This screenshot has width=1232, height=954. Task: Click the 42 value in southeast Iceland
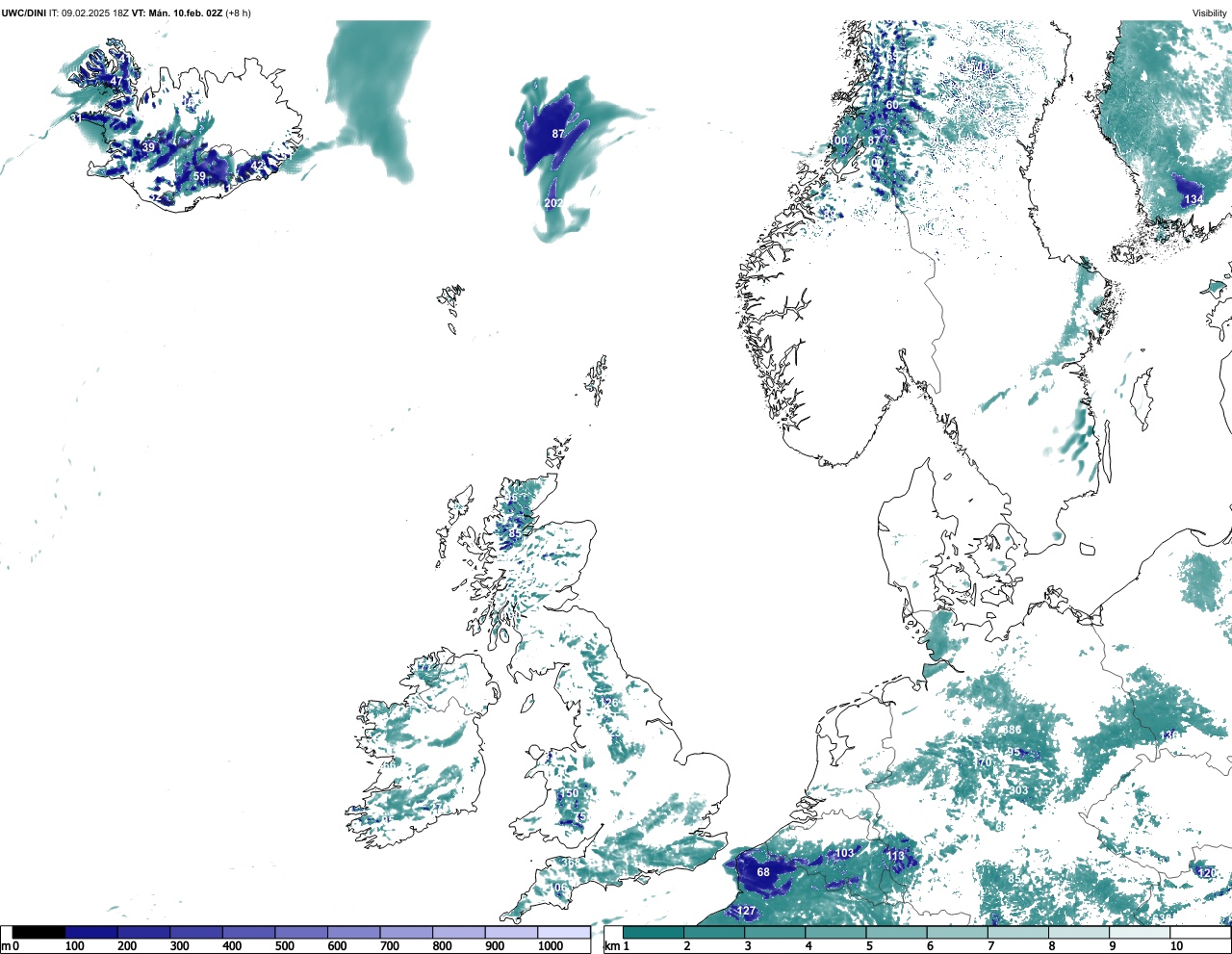(257, 167)
